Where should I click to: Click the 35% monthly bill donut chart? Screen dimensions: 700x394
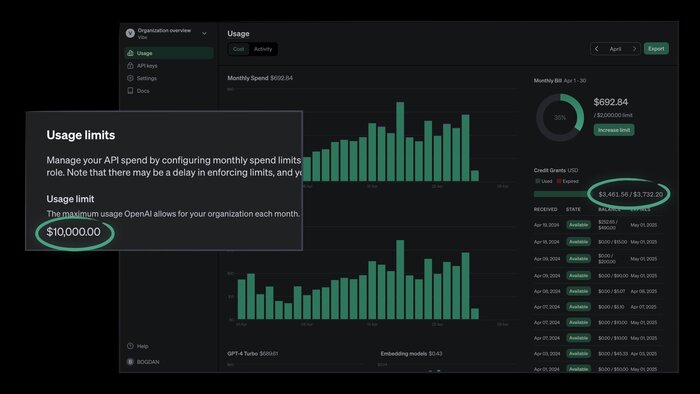pyautogui.click(x=560, y=118)
